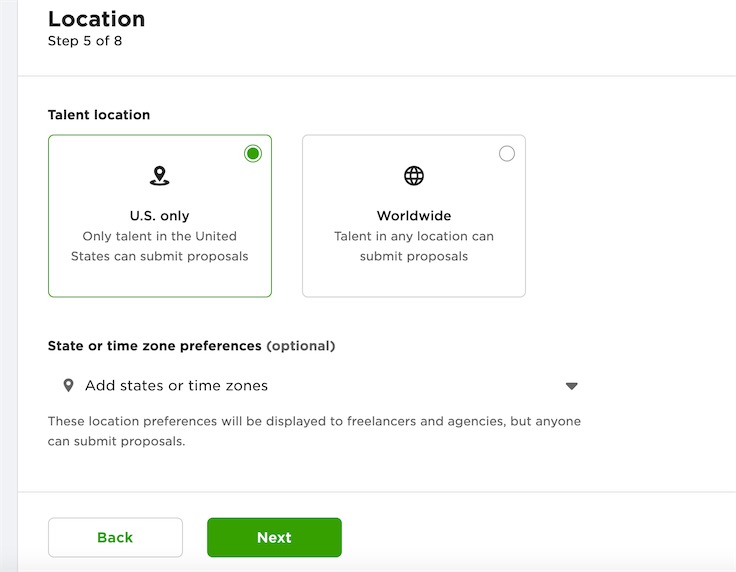Click the U.S. only card title
The image size is (736, 572).
[160, 216]
